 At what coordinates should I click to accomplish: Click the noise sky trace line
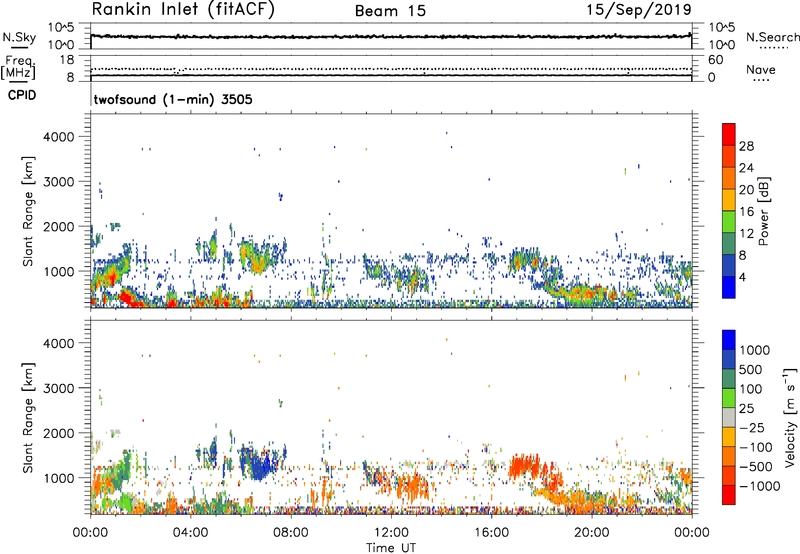[391, 37]
